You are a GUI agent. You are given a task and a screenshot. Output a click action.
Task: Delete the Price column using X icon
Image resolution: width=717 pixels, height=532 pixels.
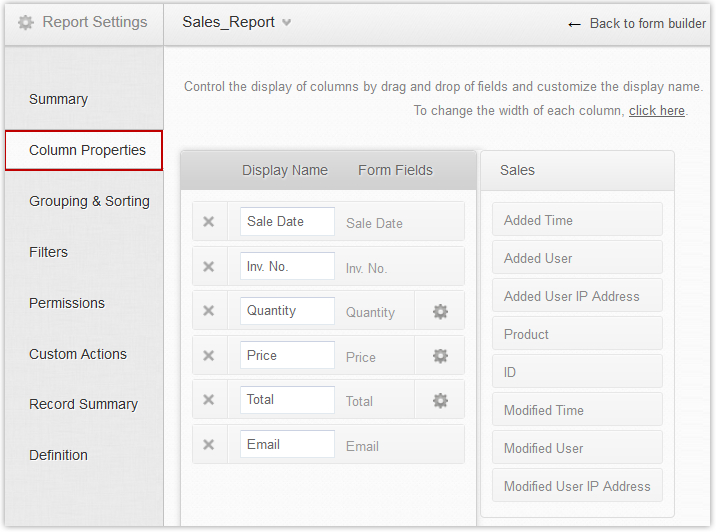pos(208,356)
